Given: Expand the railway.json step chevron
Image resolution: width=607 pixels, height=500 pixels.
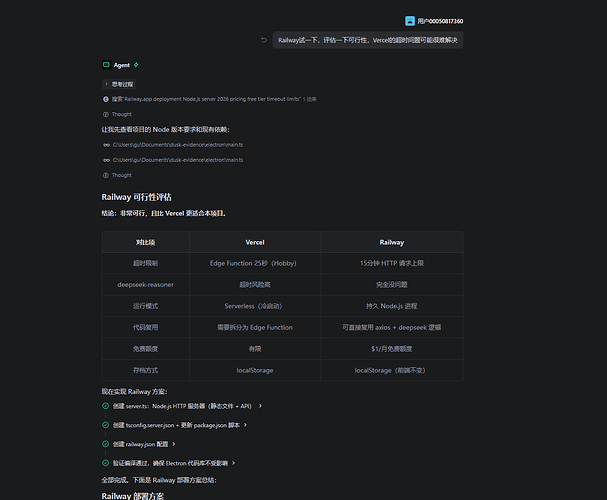Looking at the screenshot, I should click(174, 444).
